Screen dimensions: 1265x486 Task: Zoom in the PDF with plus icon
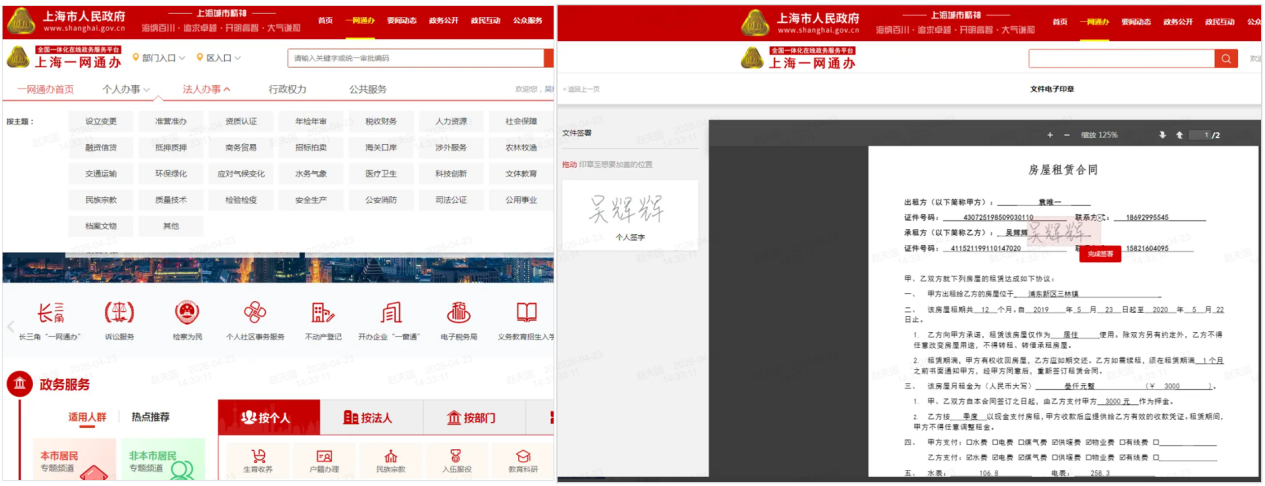pos(1050,135)
